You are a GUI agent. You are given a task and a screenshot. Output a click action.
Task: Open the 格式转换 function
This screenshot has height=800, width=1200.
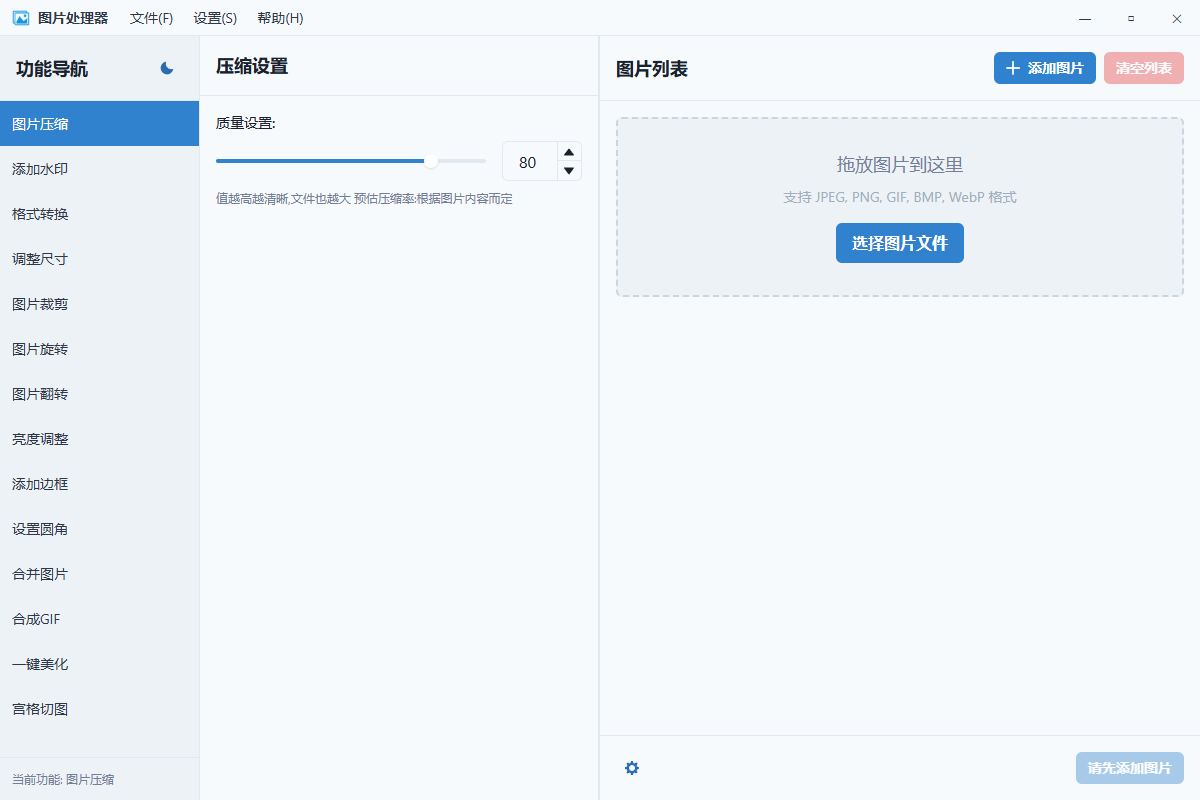(x=99, y=214)
